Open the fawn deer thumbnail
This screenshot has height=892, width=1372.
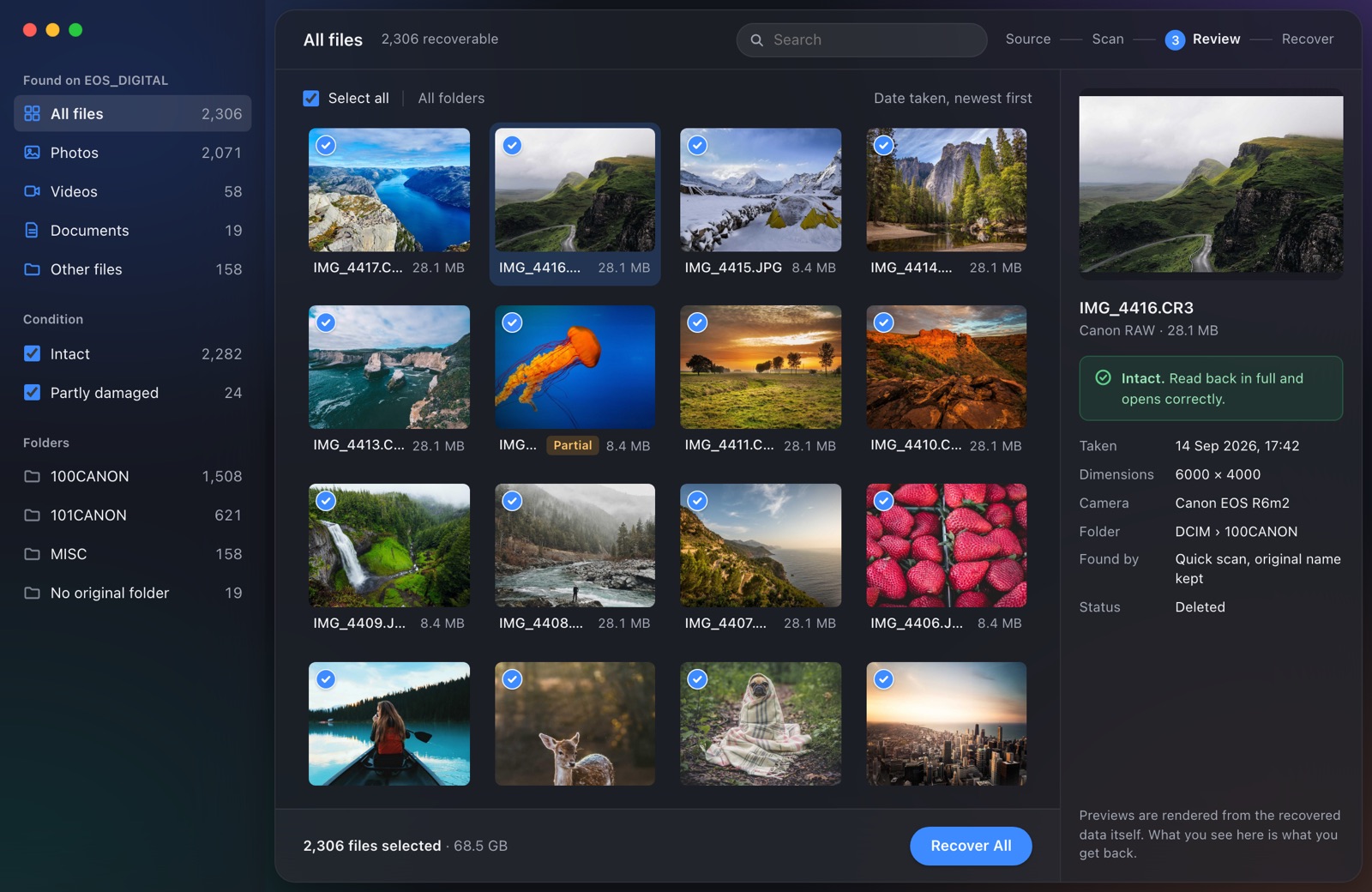pos(575,724)
